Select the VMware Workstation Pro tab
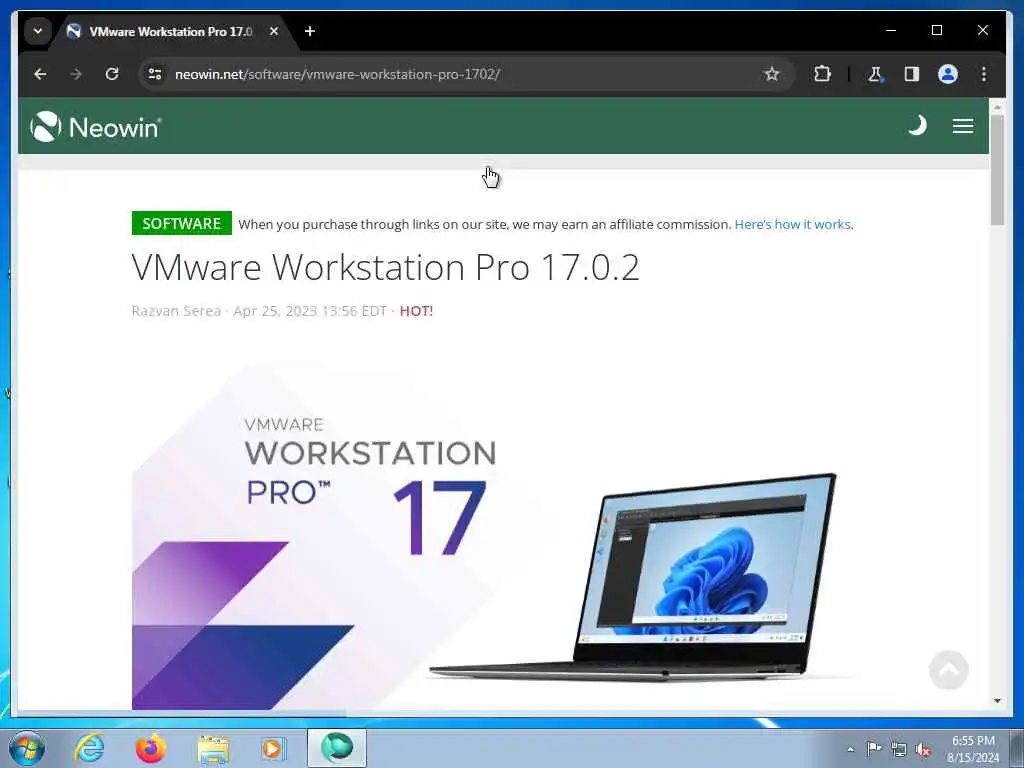Screen dimensions: 1024x768 pos(173,31)
